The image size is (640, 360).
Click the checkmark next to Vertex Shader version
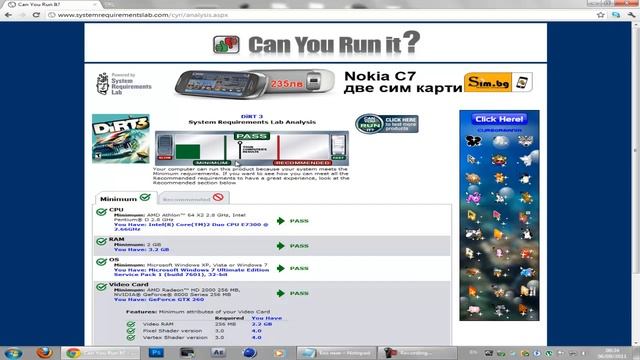[131, 338]
